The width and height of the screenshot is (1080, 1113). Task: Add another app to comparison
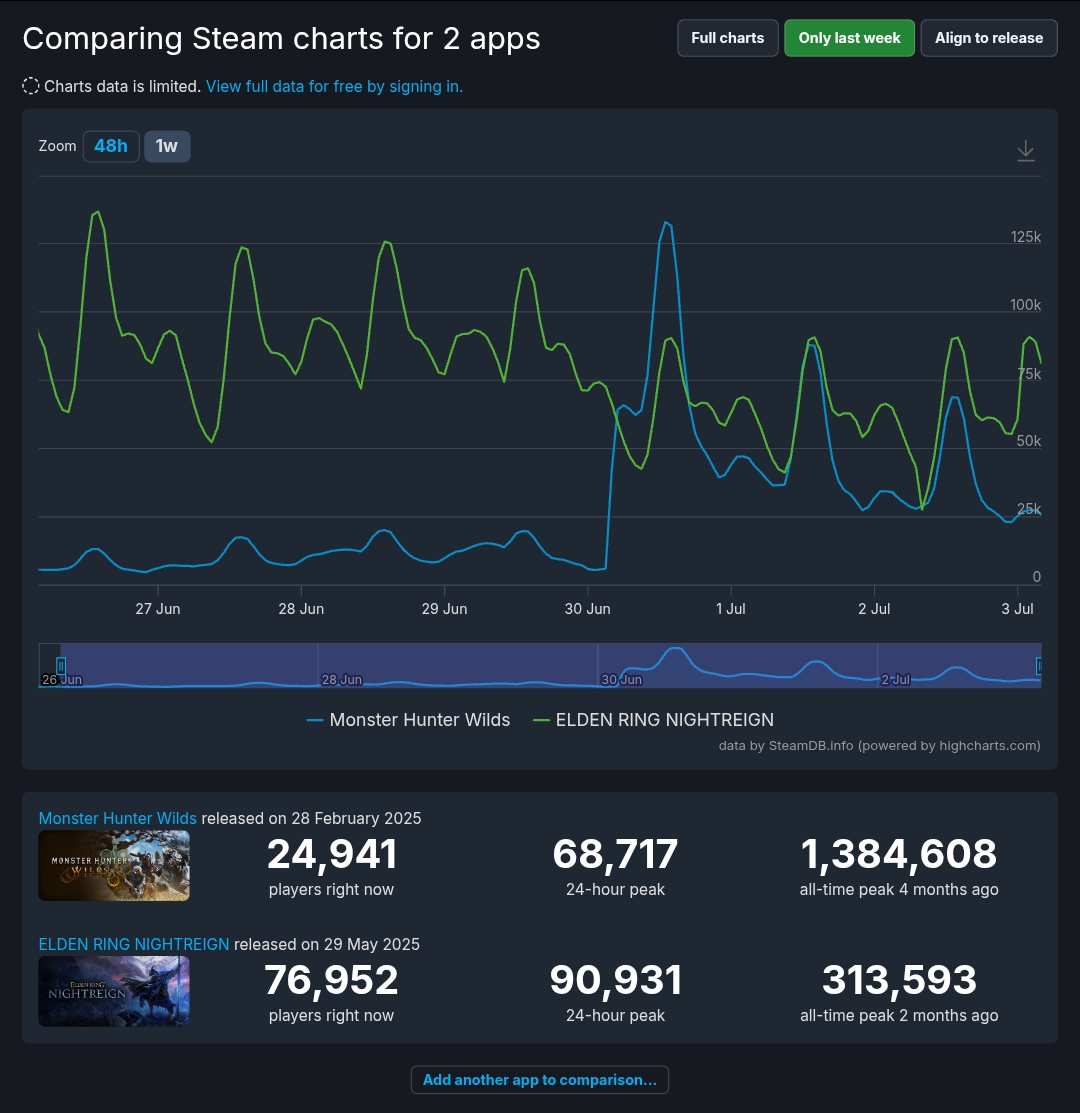540,1080
